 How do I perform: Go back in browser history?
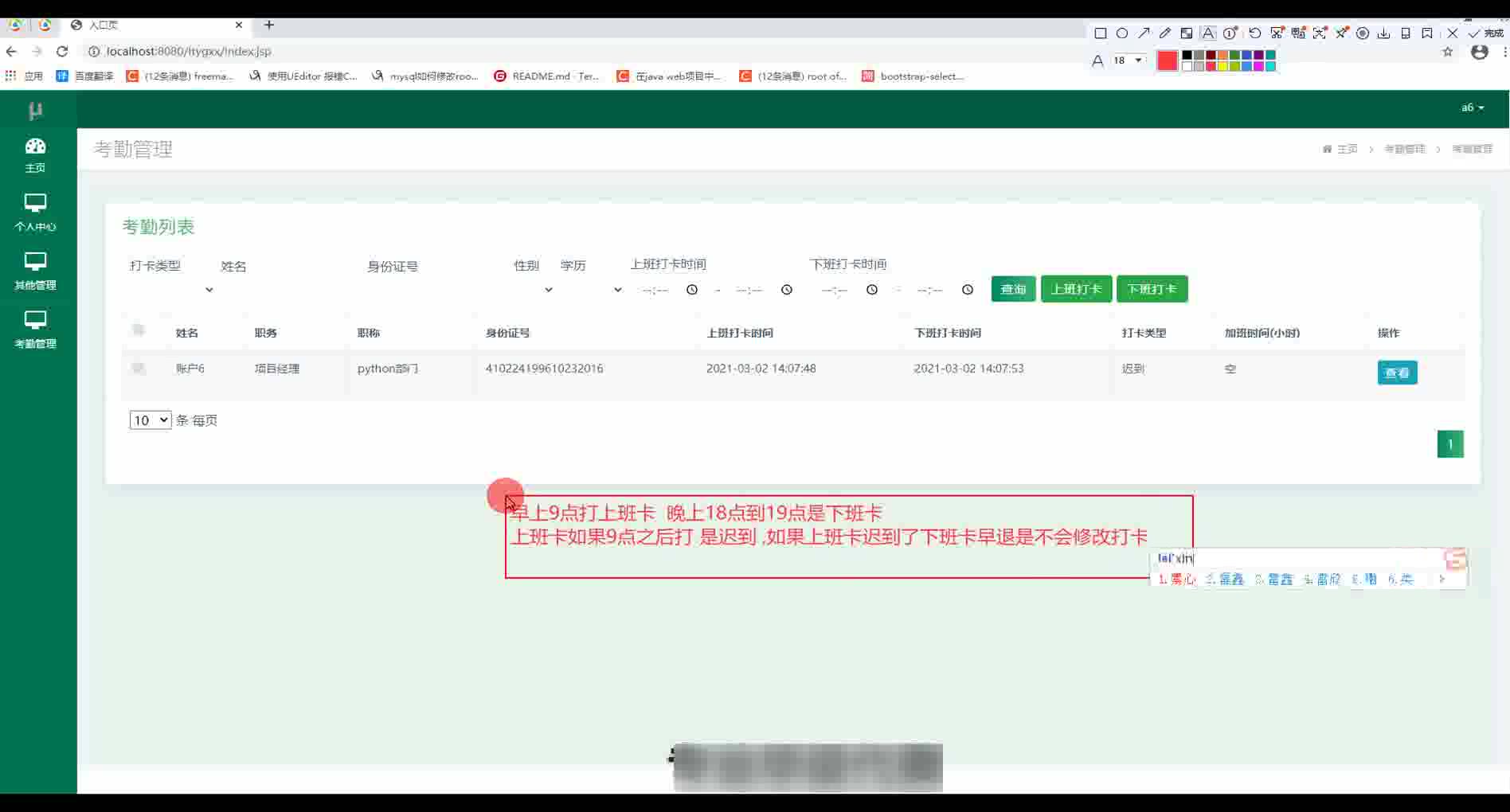click(11, 51)
